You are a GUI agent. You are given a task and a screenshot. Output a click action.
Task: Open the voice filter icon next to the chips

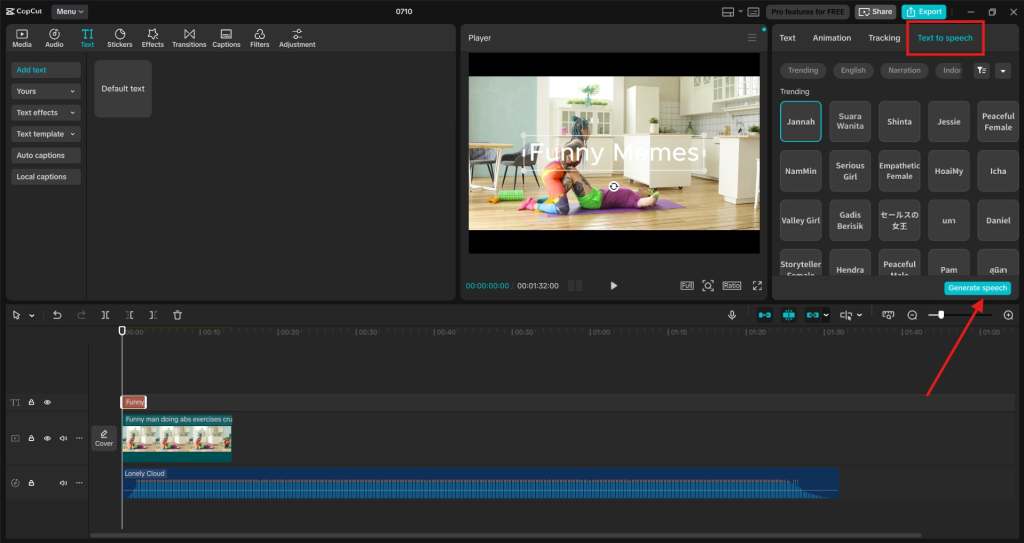point(982,71)
